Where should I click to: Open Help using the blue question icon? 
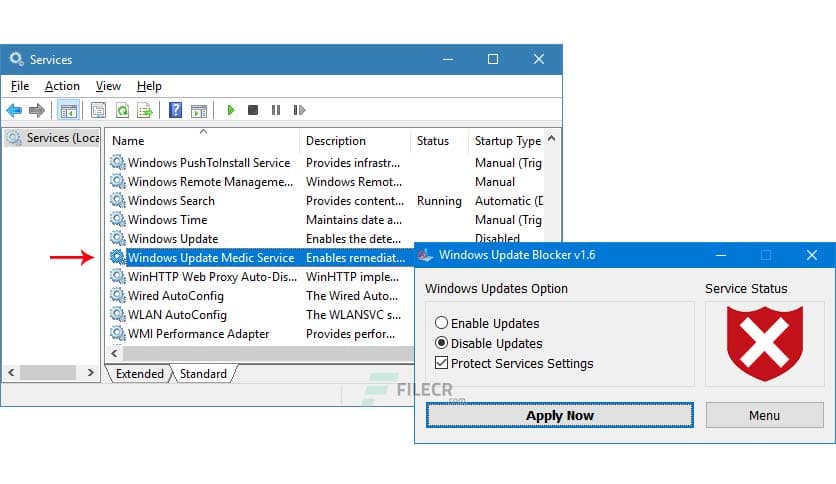[x=175, y=110]
